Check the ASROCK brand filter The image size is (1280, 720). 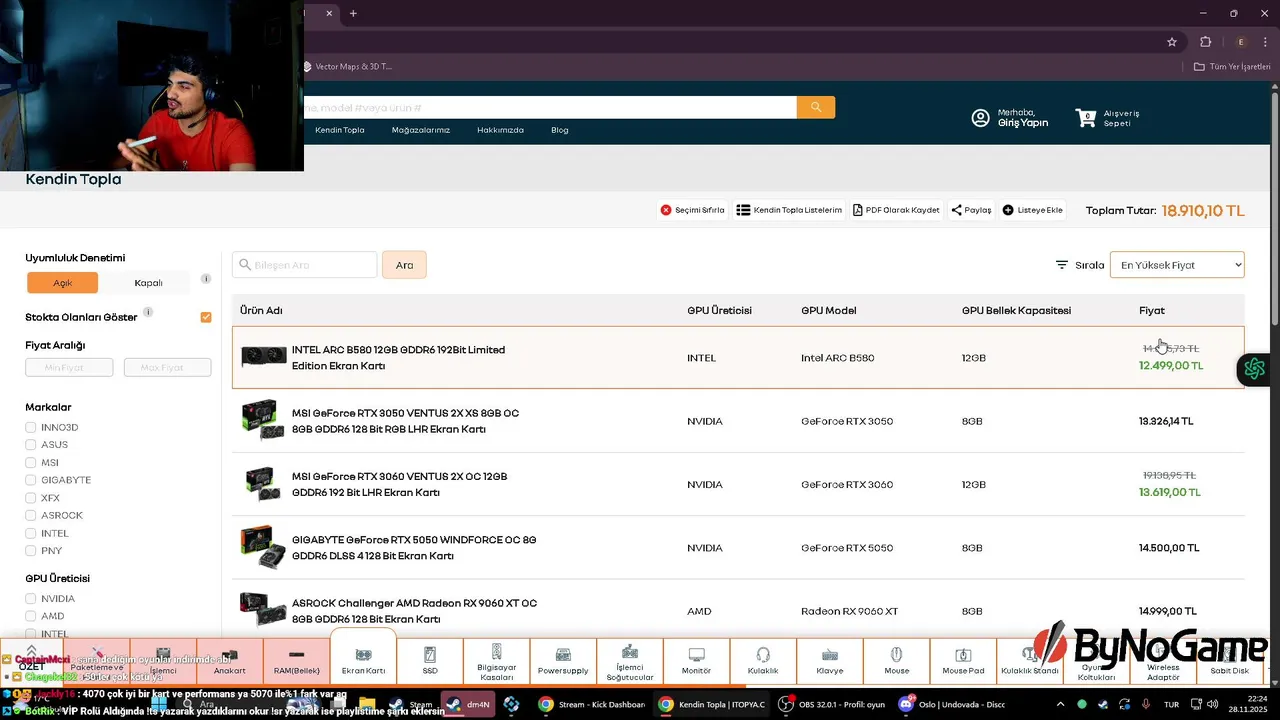[x=31, y=516]
